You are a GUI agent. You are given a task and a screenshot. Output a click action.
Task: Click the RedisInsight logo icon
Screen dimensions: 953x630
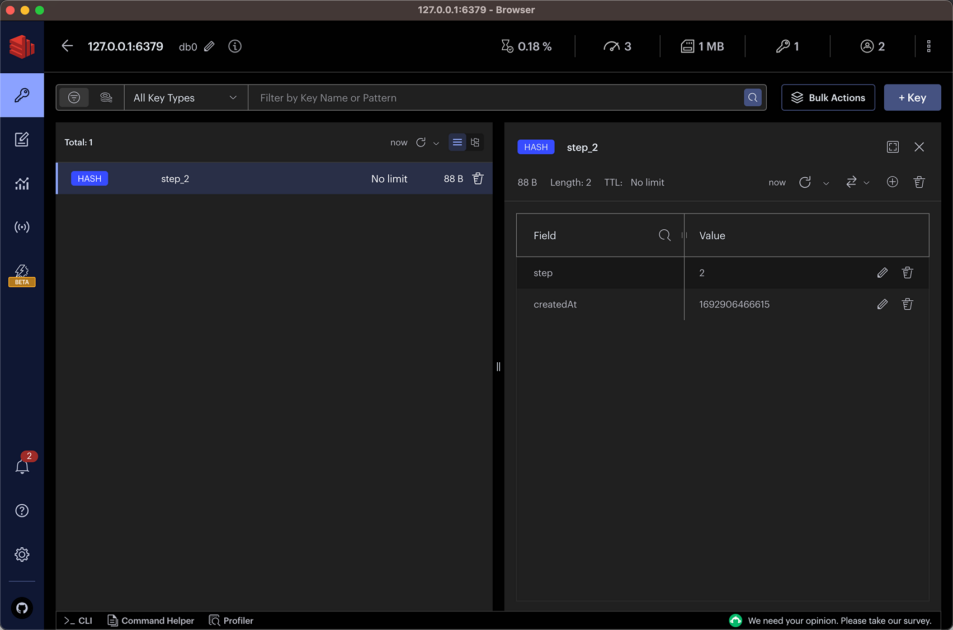(22, 47)
